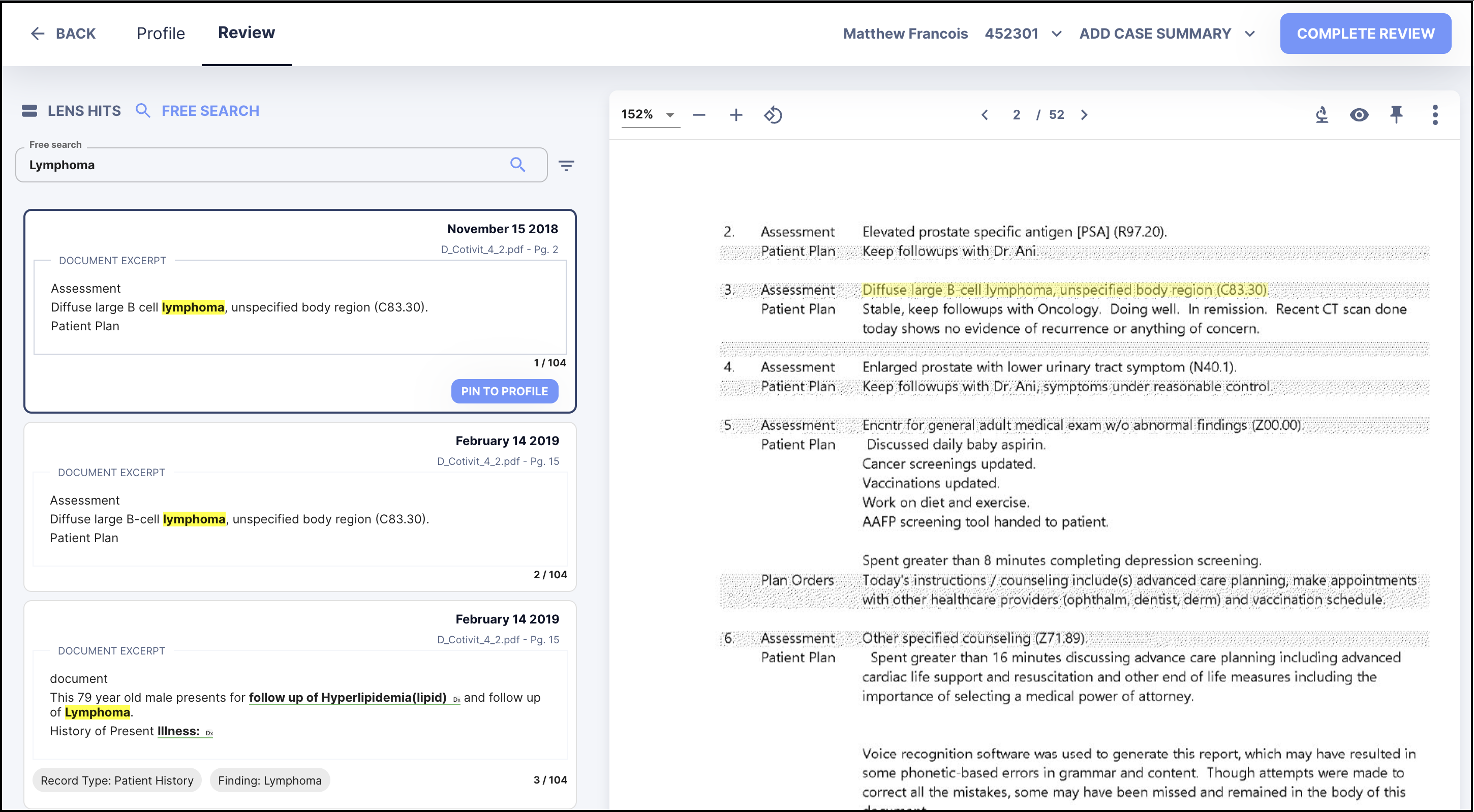
Task: Click 'Elevated prostate specific antigen [PSA]' line
Action: click(1014, 232)
